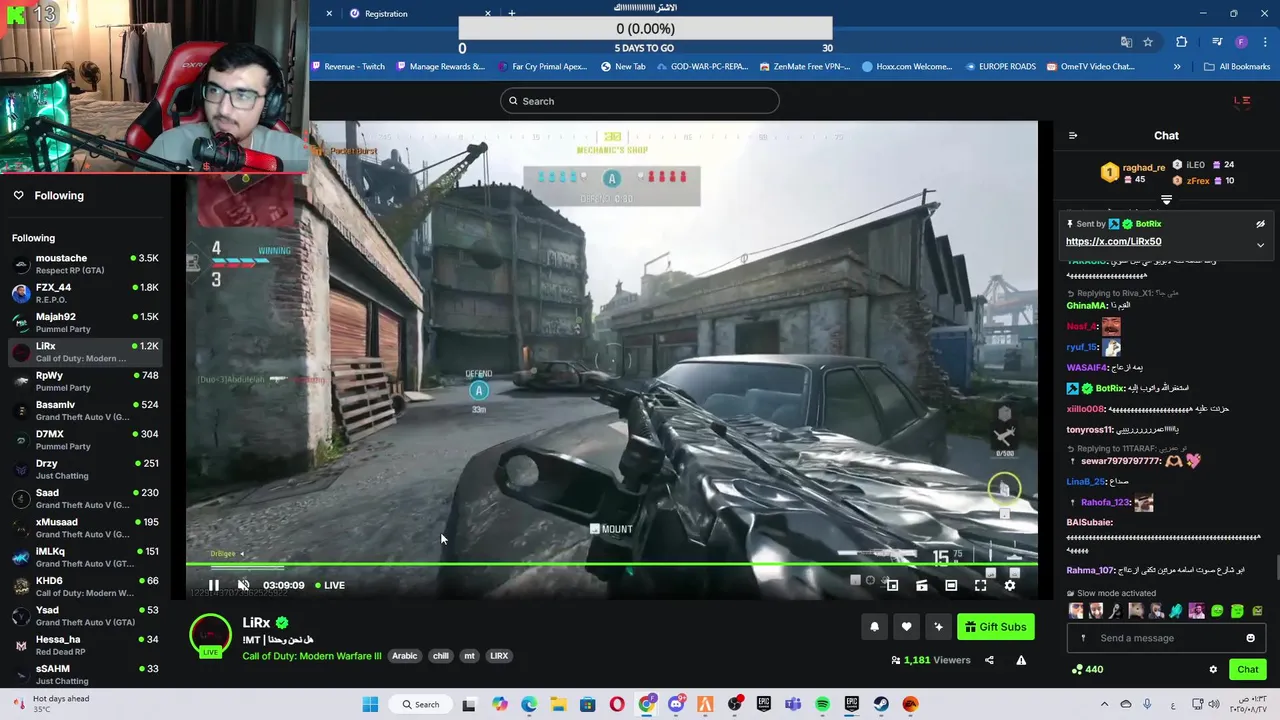Click the chill tag
The image size is (1280, 720).
click(440, 656)
